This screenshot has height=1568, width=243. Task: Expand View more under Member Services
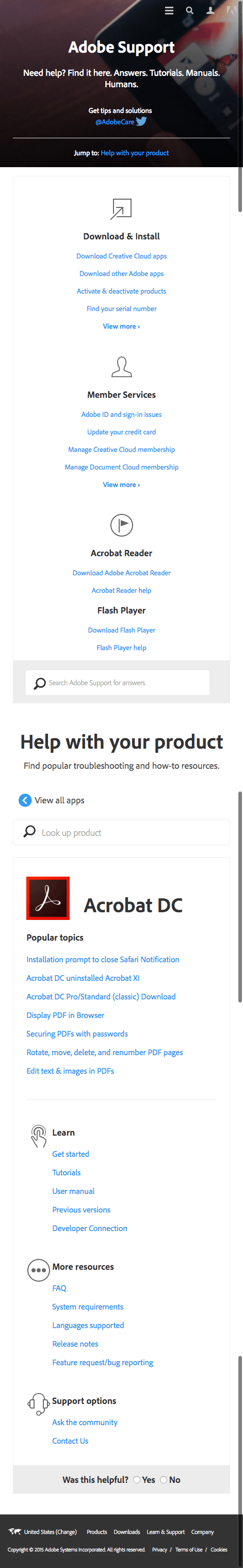click(x=121, y=484)
